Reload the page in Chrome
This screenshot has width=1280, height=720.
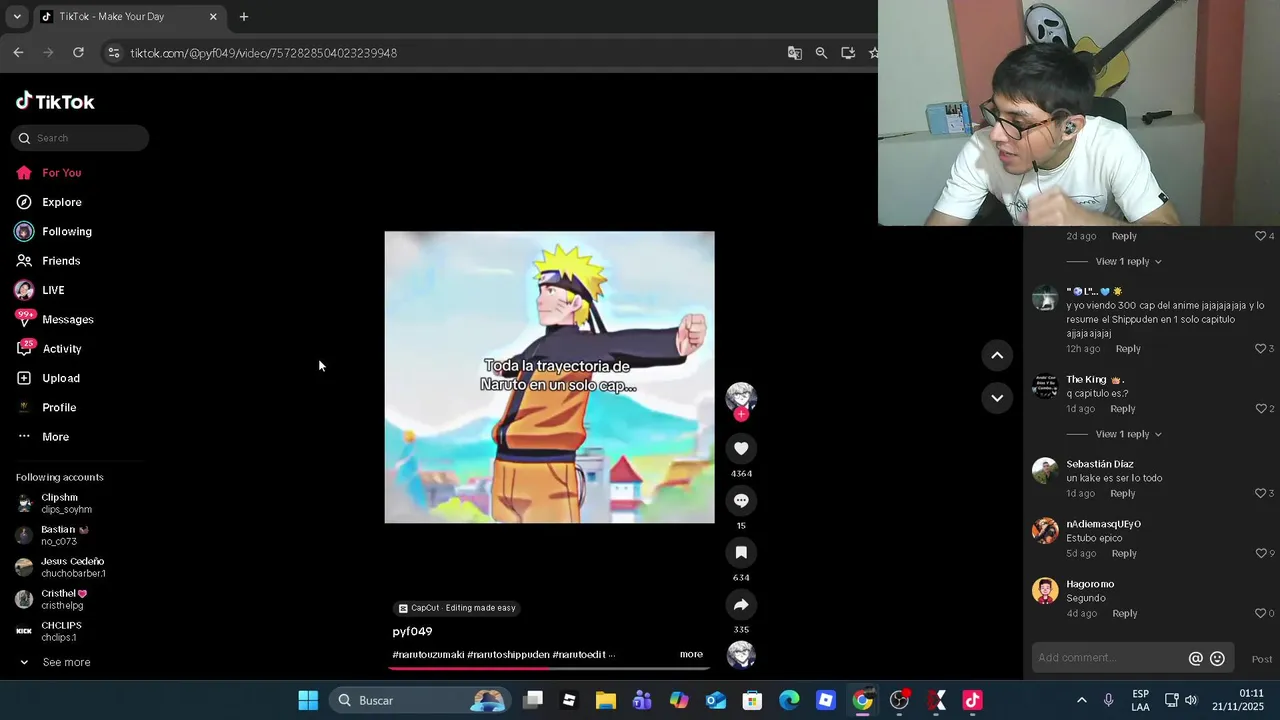pyautogui.click(x=78, y=53)
